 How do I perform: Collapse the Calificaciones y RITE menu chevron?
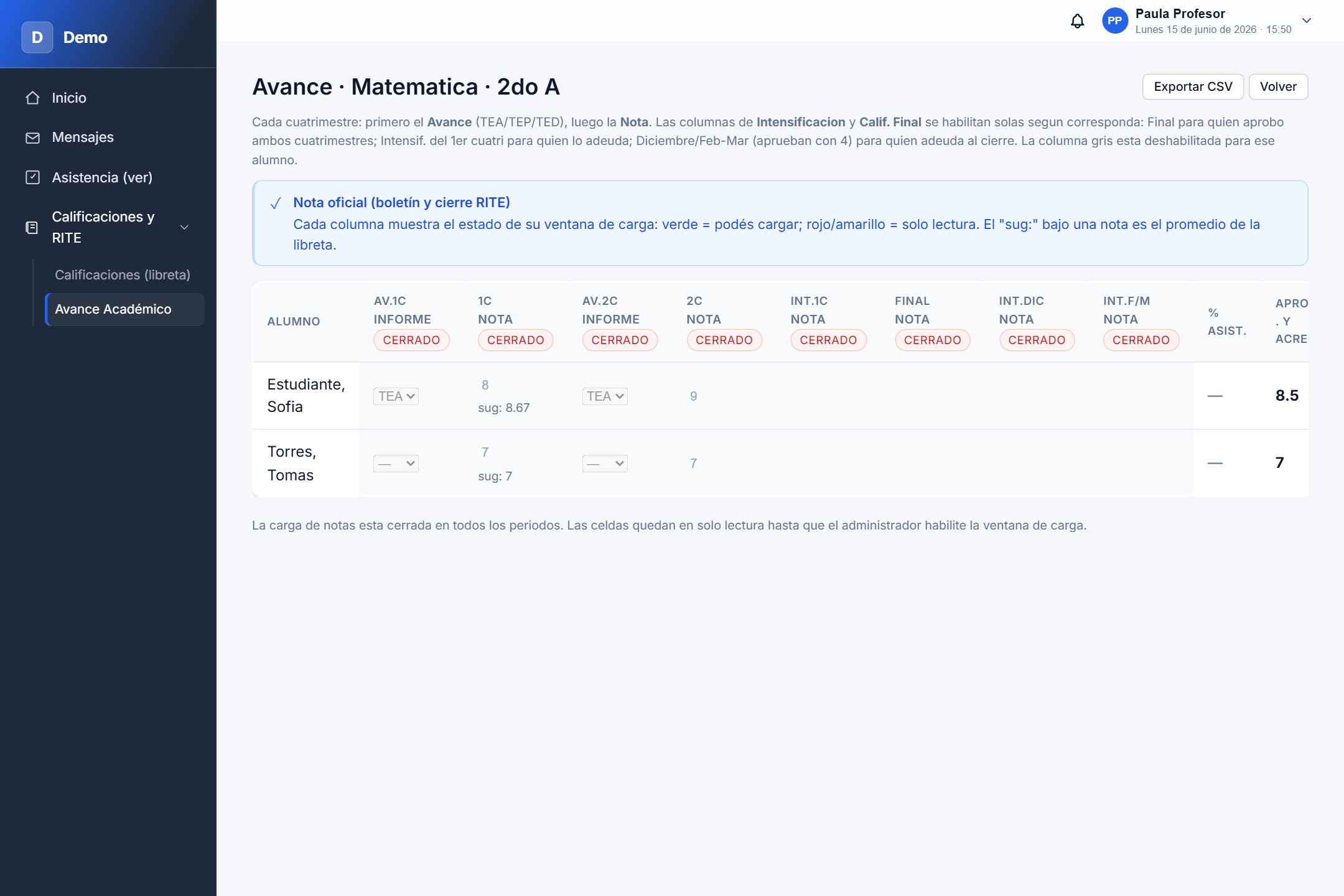click(184, 228)
